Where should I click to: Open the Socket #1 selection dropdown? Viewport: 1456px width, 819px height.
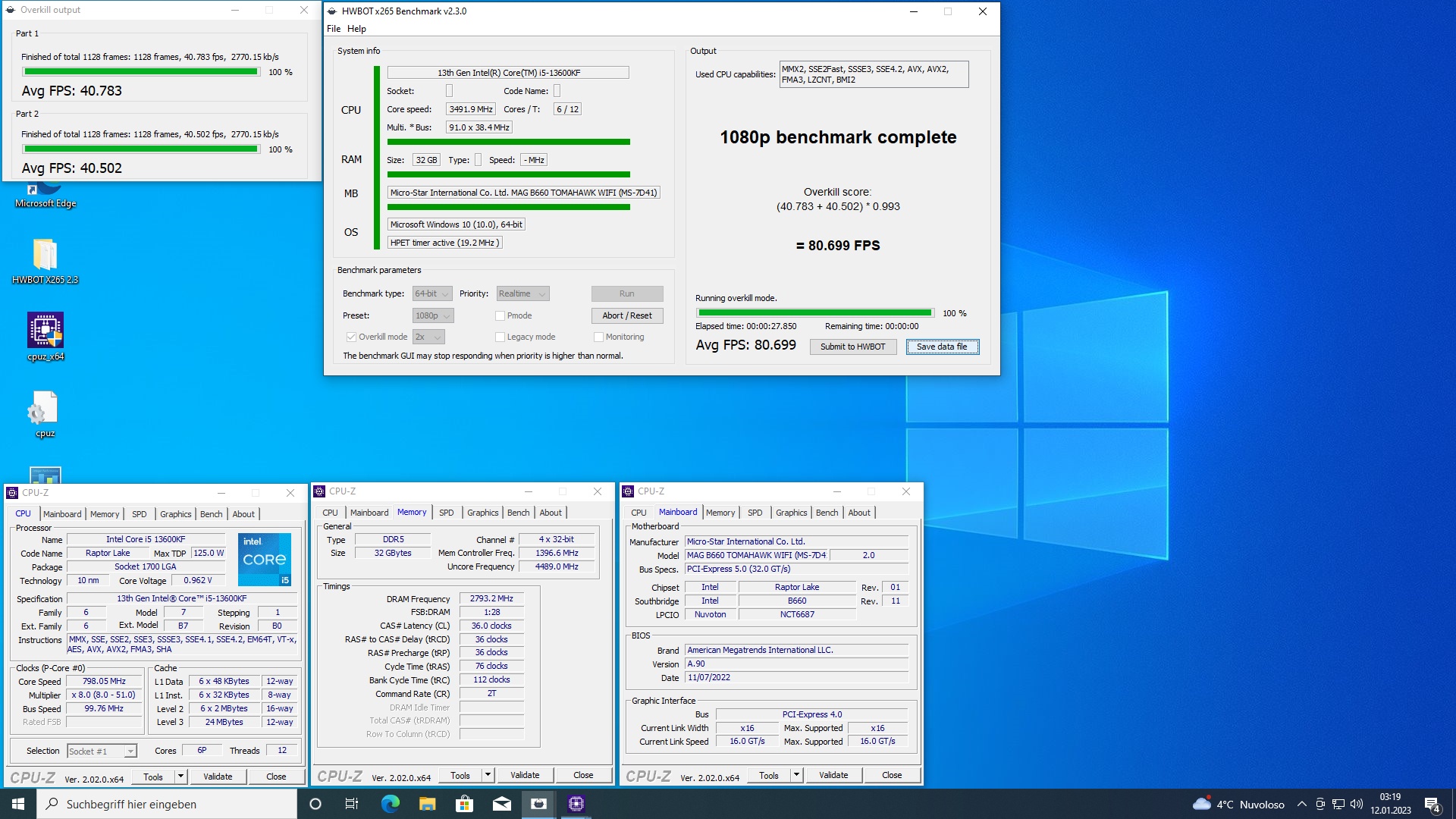click(x=102, y=751)
